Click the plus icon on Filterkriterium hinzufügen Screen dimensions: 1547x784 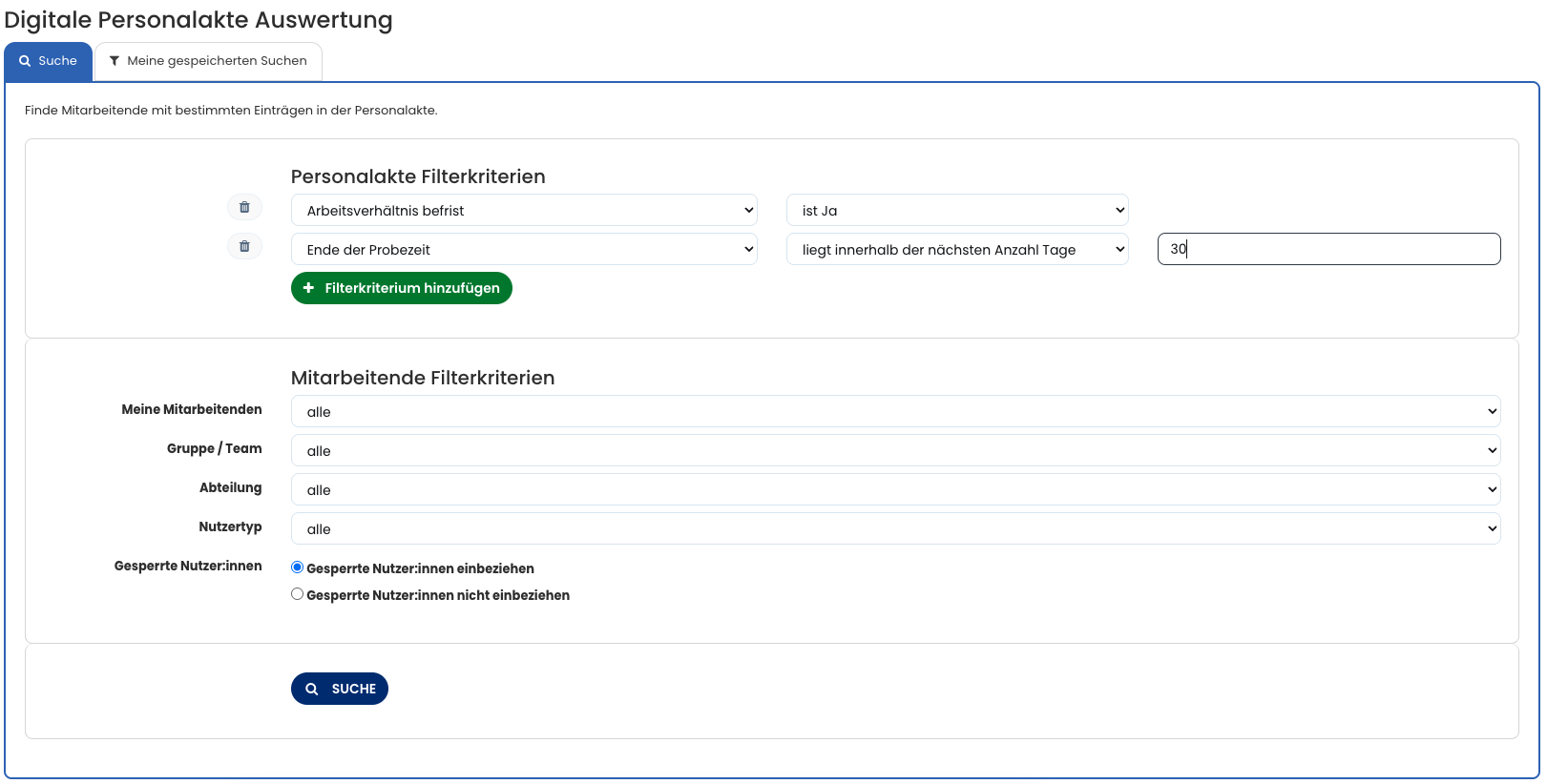(x=308, y=288)
